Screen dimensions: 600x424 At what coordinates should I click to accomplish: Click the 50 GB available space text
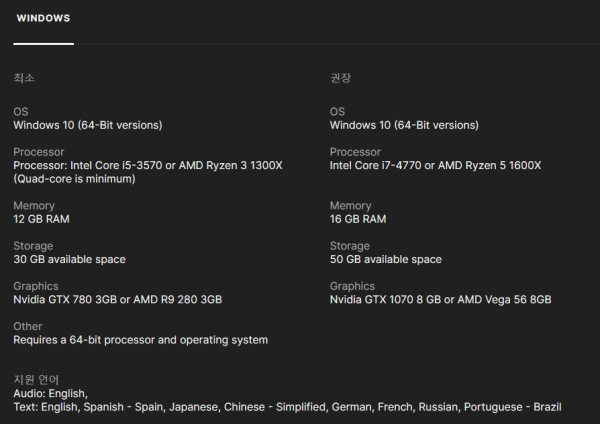click(385, 259)
